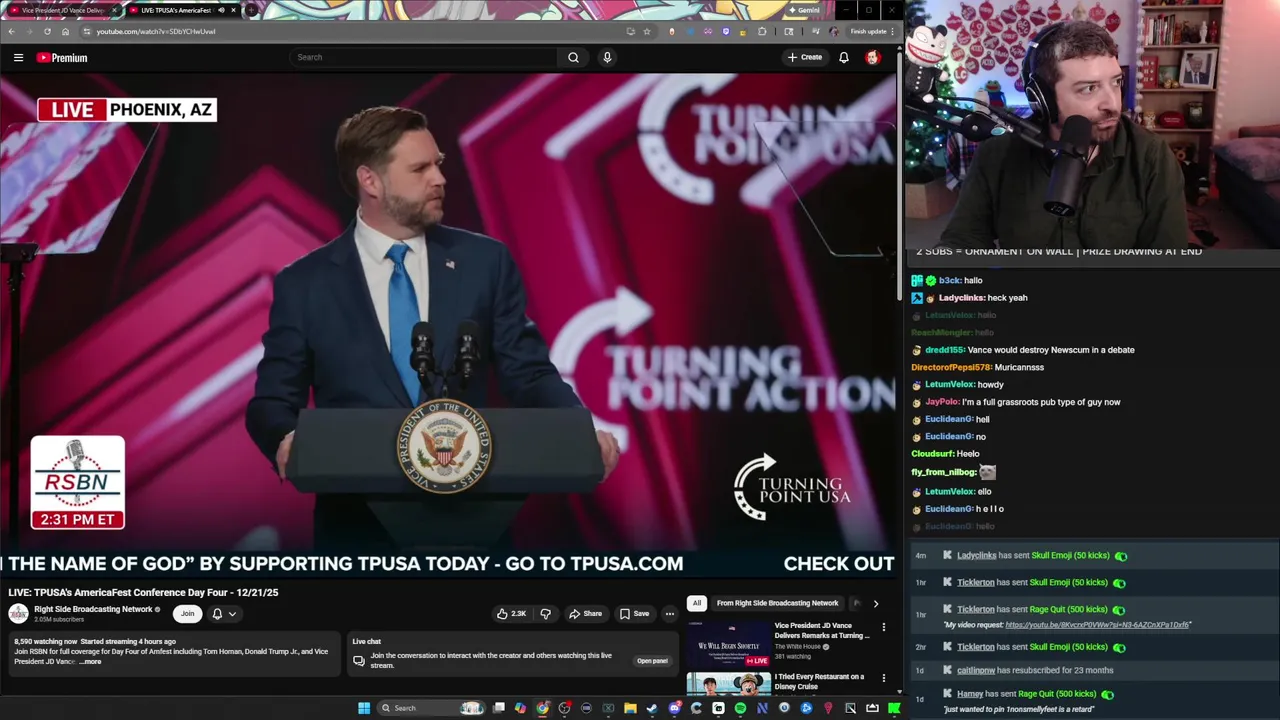Share the live video

click(x=585, y=614)
